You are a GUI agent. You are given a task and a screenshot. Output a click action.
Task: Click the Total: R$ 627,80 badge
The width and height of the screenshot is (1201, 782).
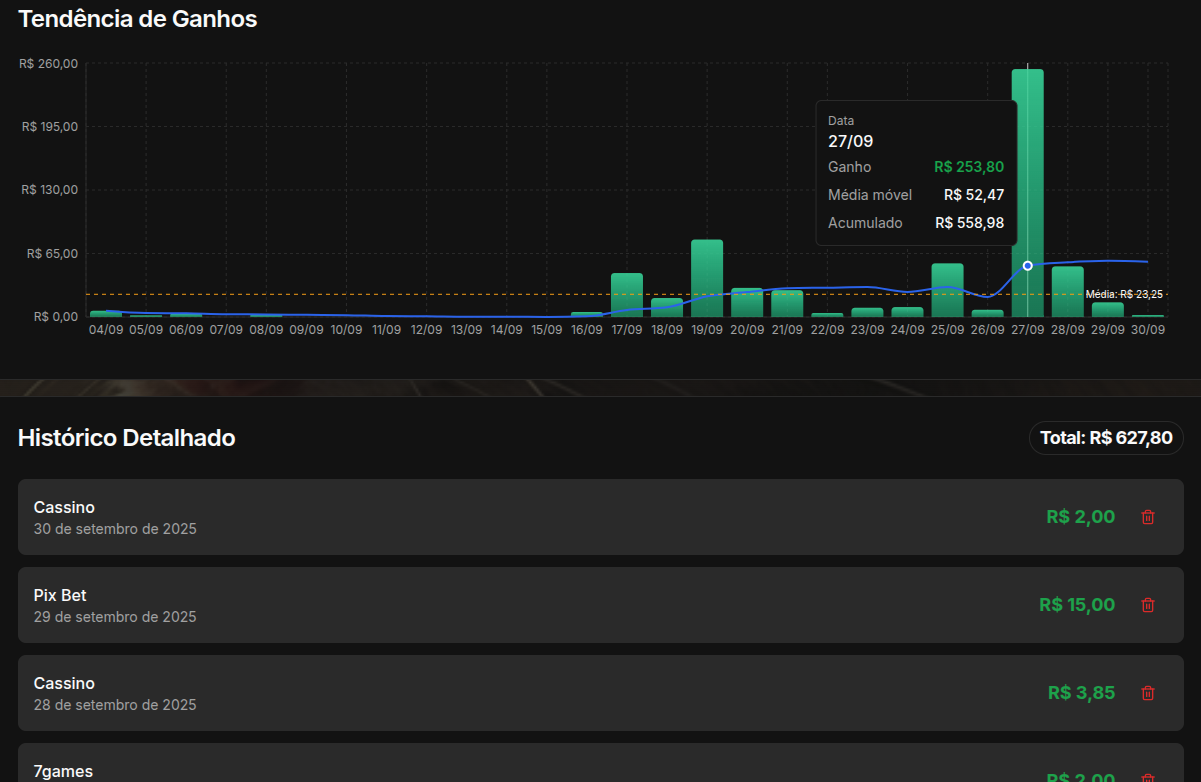(1106, 438)
